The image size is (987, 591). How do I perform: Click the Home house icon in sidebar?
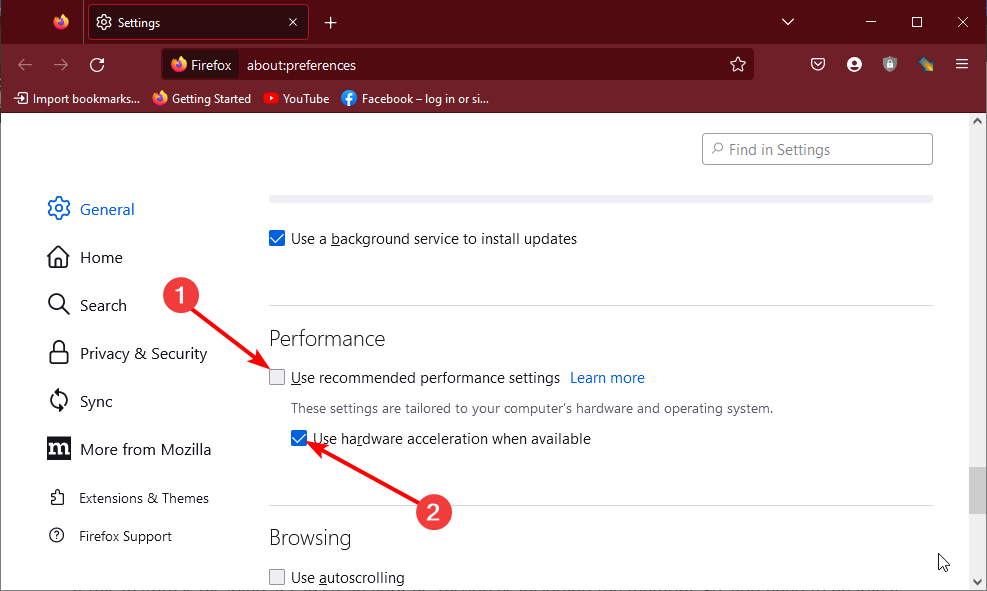click(58, 257)
